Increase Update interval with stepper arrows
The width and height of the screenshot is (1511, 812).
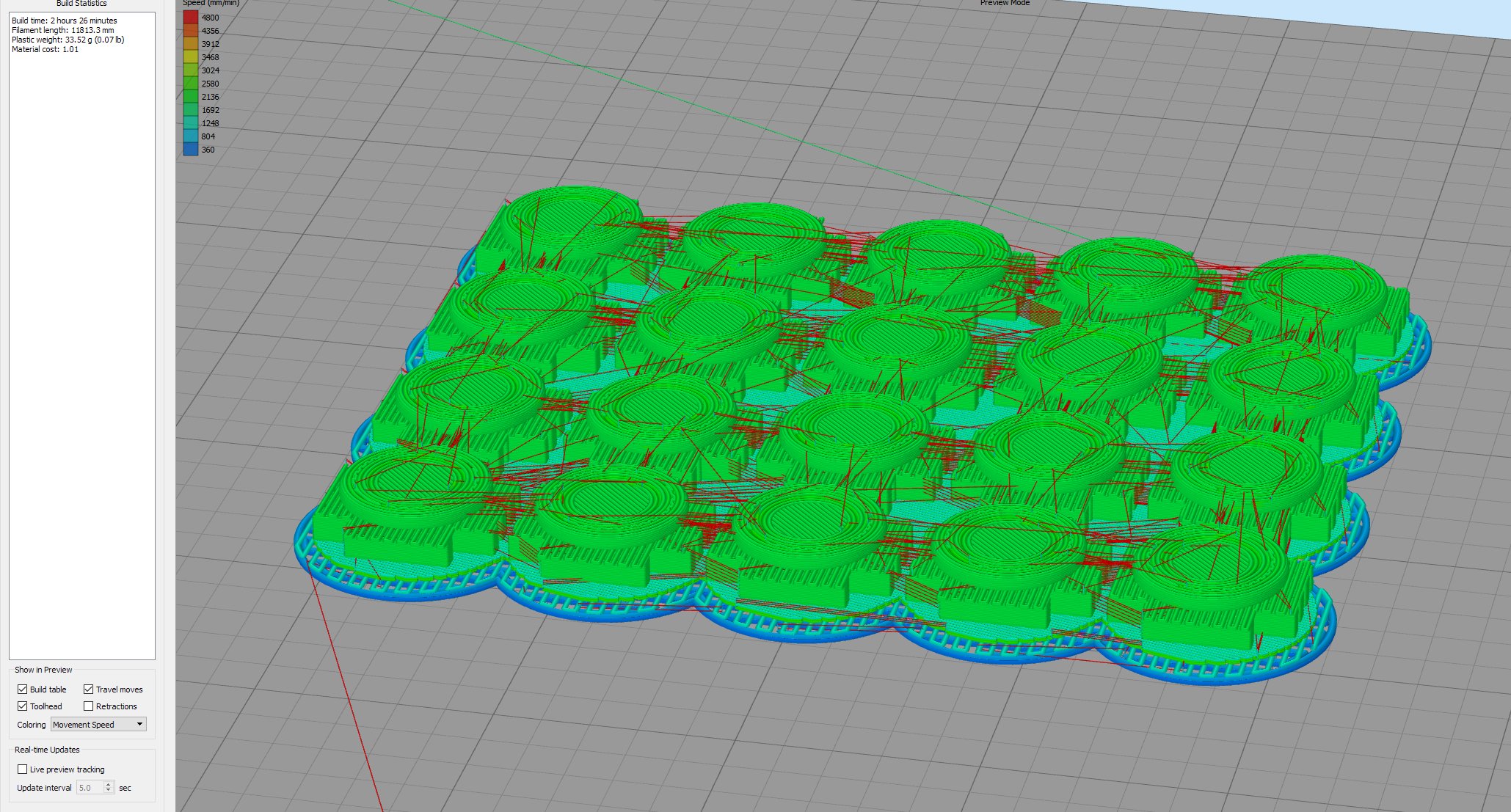[109, 785]
